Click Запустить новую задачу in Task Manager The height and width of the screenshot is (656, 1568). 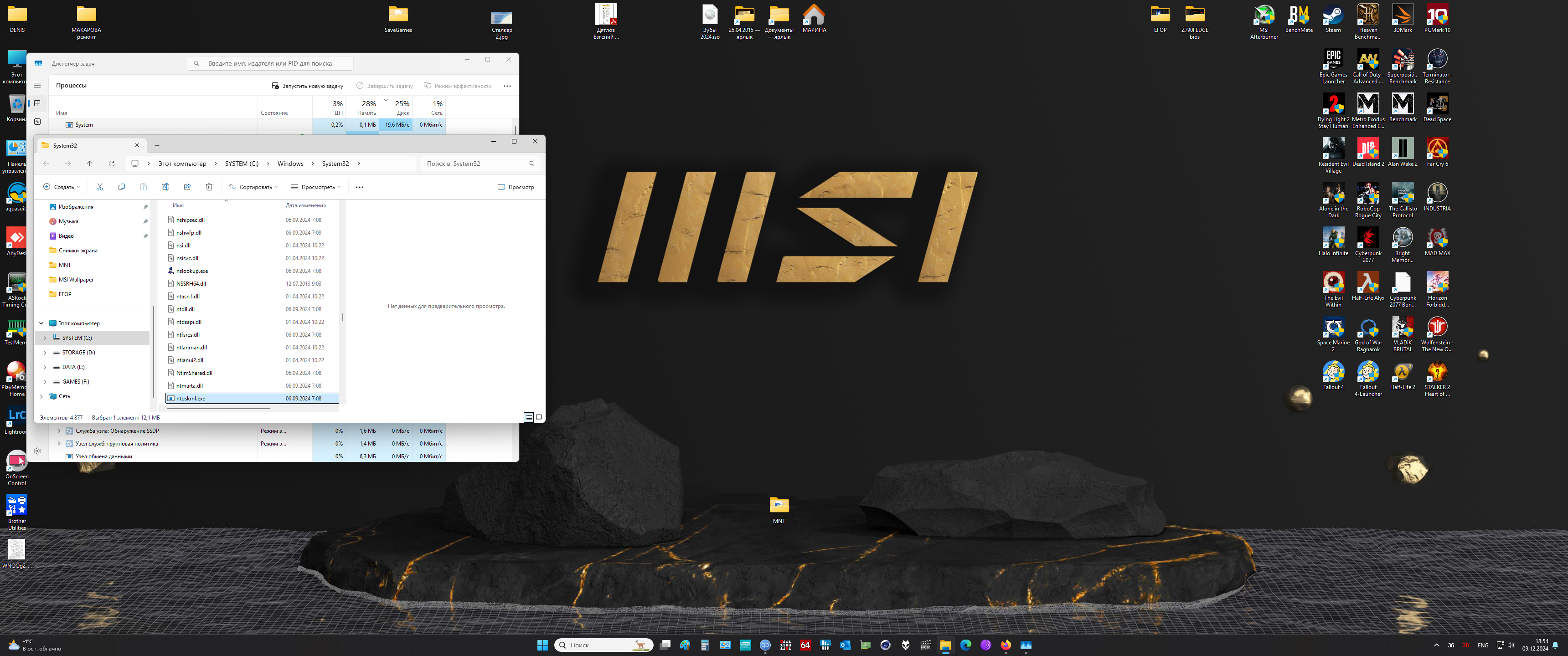pyautogui.click(x=307, y=86)
